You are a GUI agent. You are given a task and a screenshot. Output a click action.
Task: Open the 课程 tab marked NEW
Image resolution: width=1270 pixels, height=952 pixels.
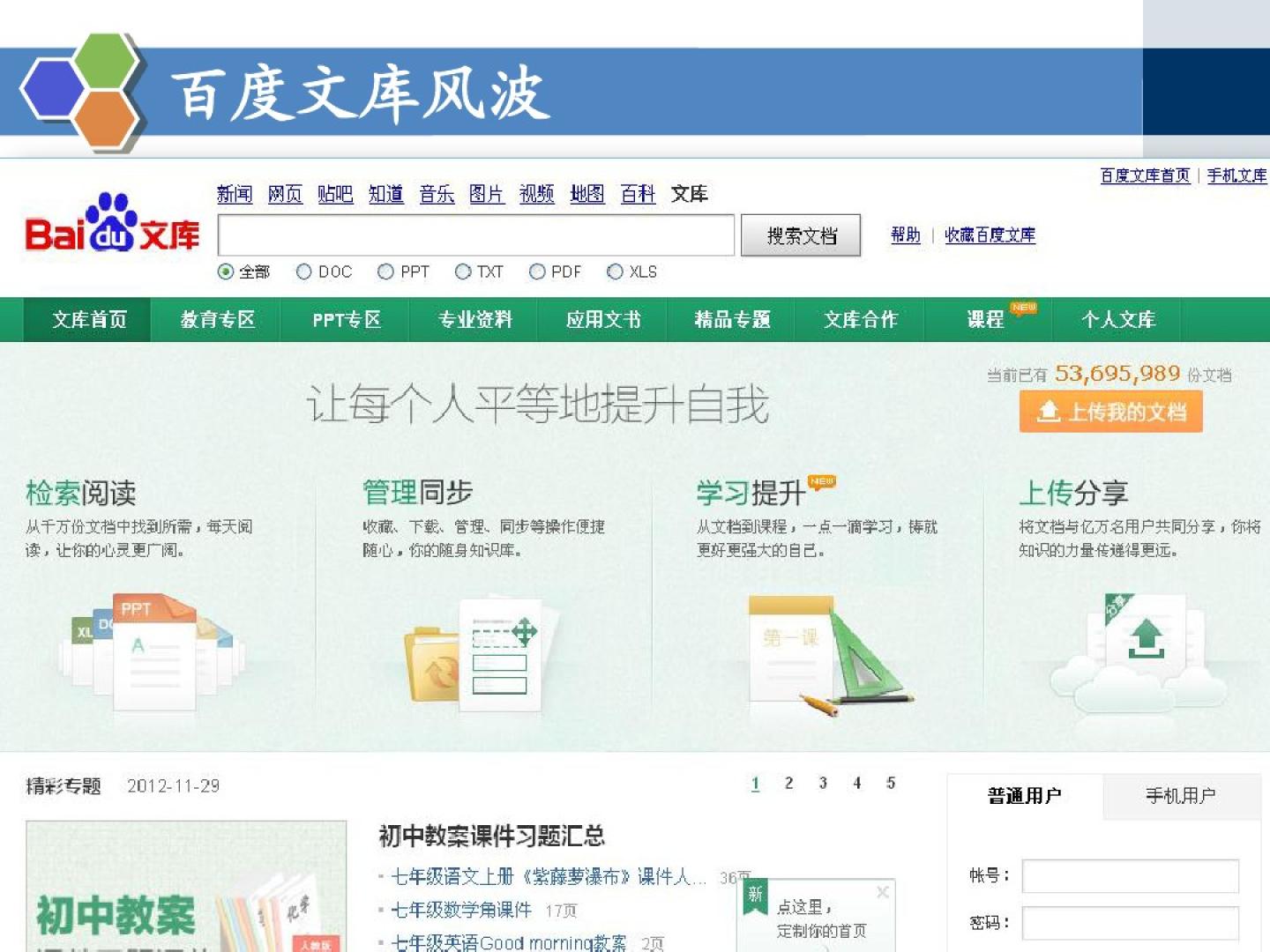tap(986, 320)
